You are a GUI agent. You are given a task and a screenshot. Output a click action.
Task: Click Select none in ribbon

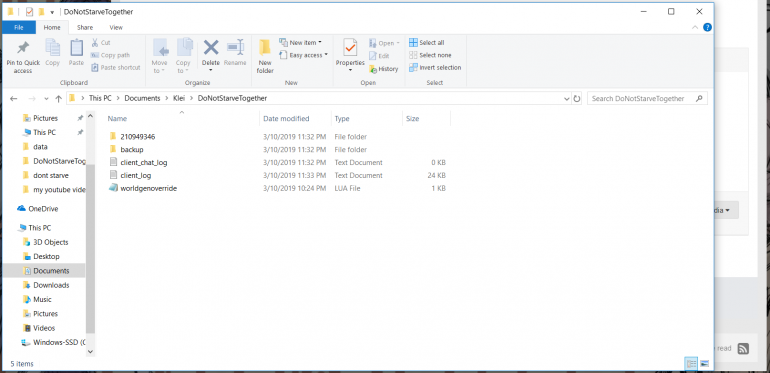coord(430,55)
